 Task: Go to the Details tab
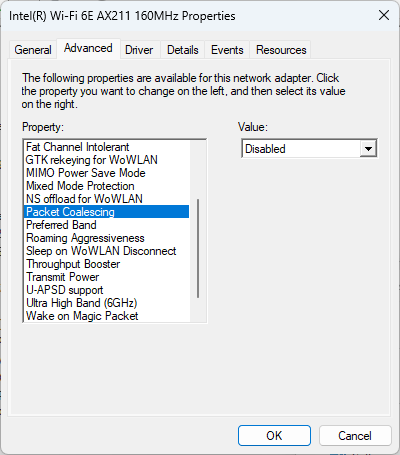(x=183, y=50)
